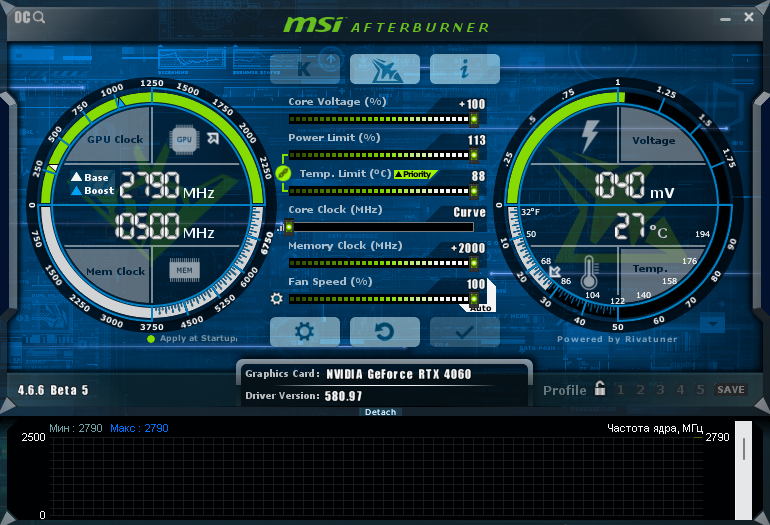This screenshot has height=525, width=770.
Task: Click the graphics card name NVIDIA GeForce RTX 4060
Action: 399,374
